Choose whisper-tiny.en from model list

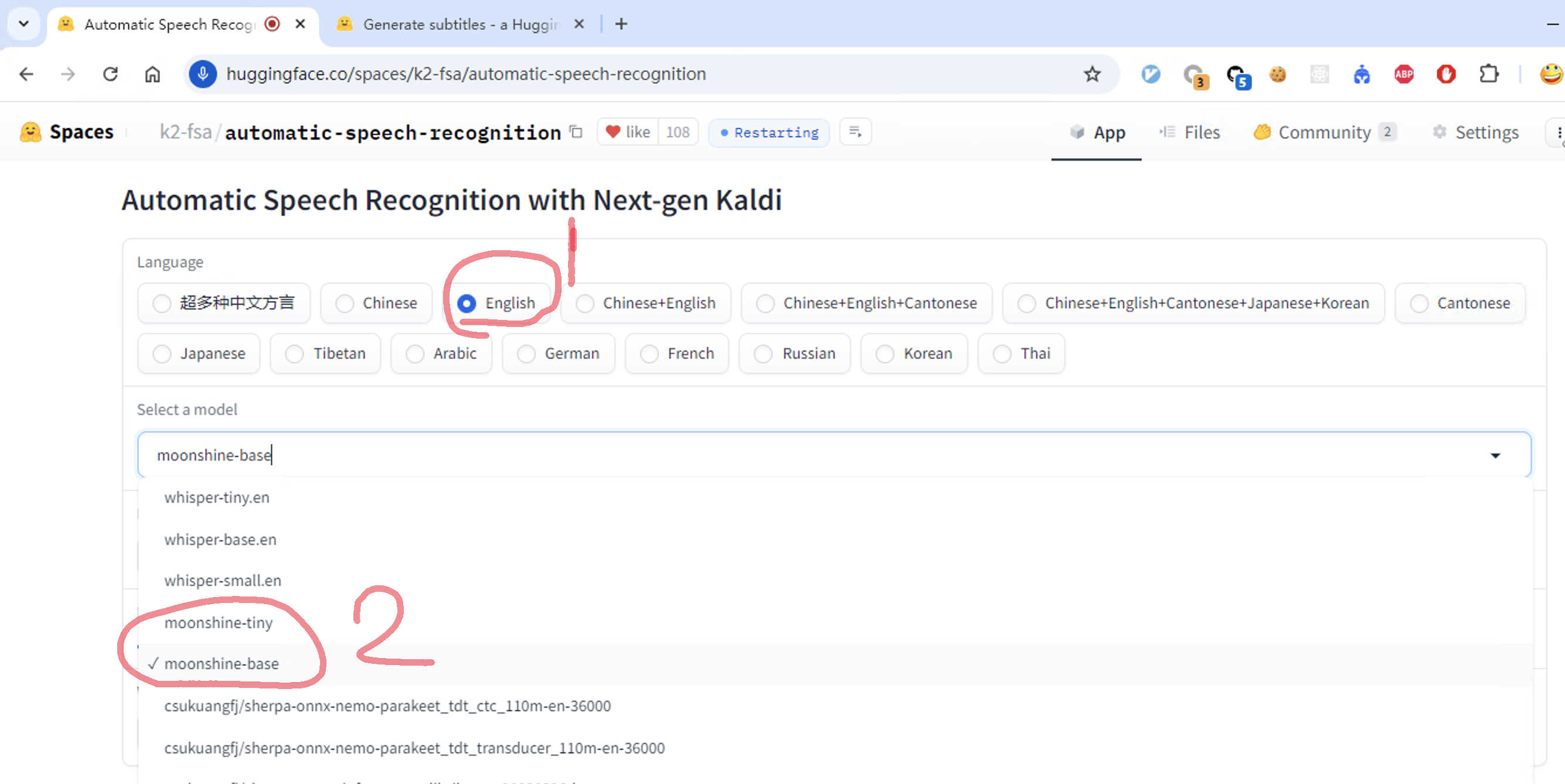(835, 497)
